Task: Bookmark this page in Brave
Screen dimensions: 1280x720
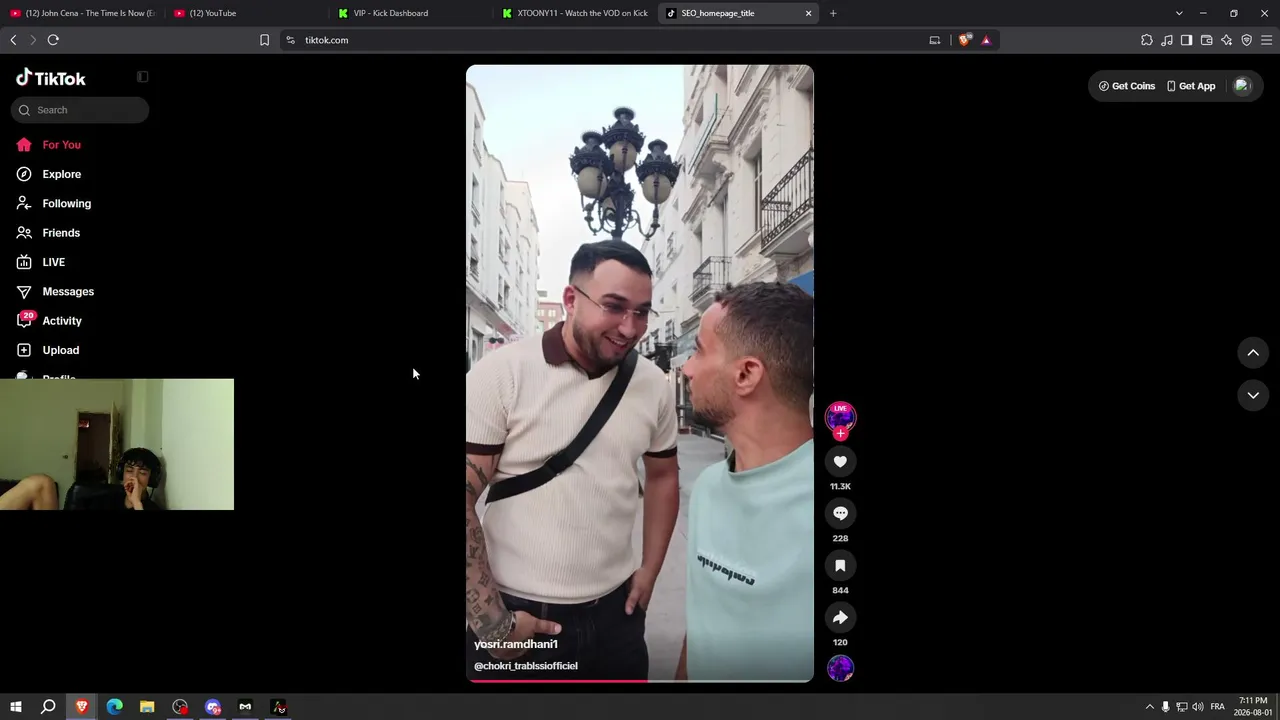Action: 264,40
